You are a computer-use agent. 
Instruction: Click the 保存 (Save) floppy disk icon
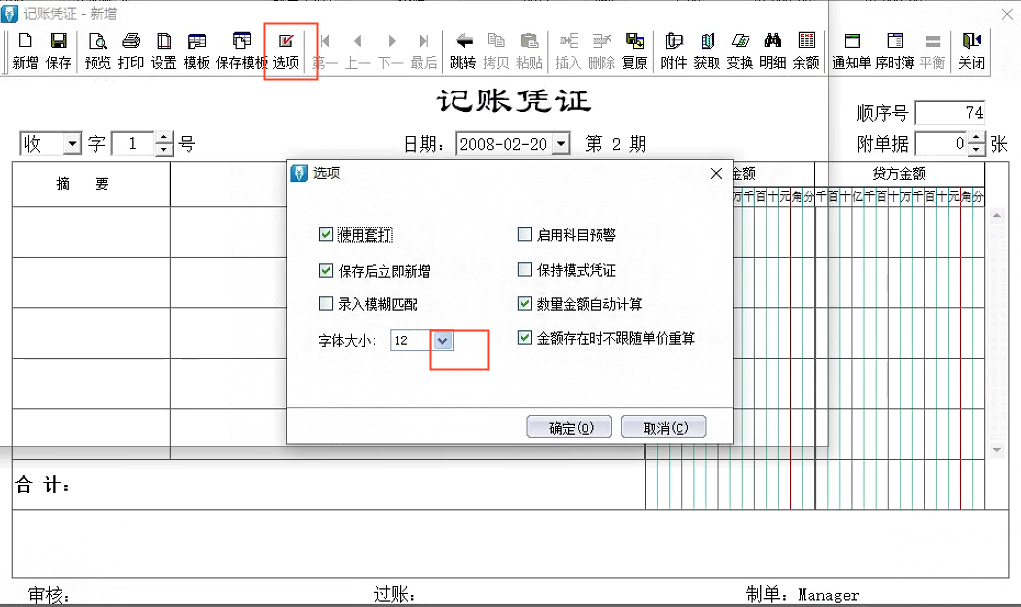58,50
